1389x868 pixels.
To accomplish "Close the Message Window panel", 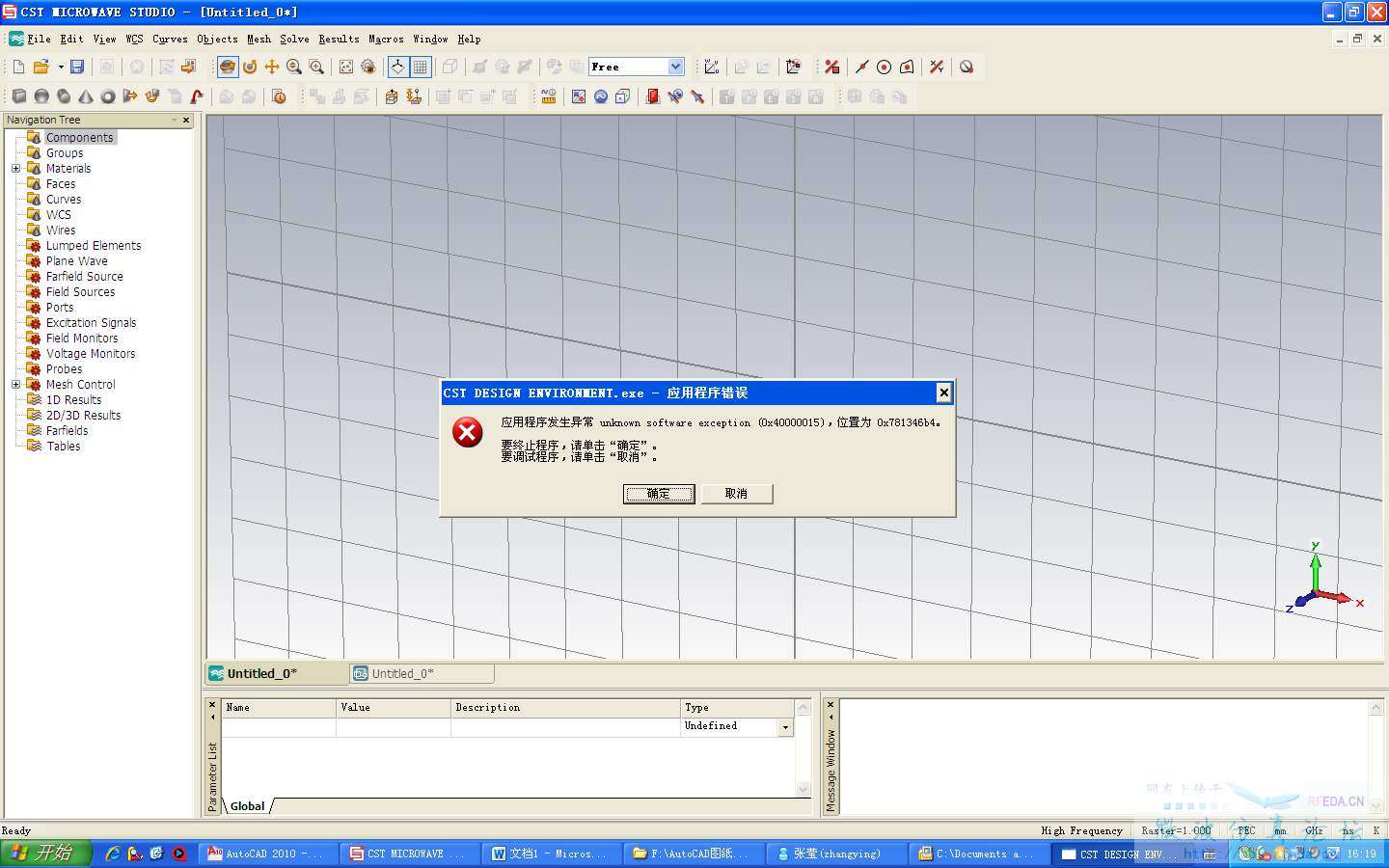I will 831,705.
